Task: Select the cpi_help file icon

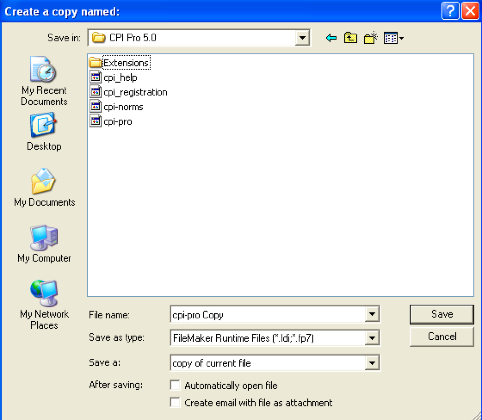Action: 95,77
